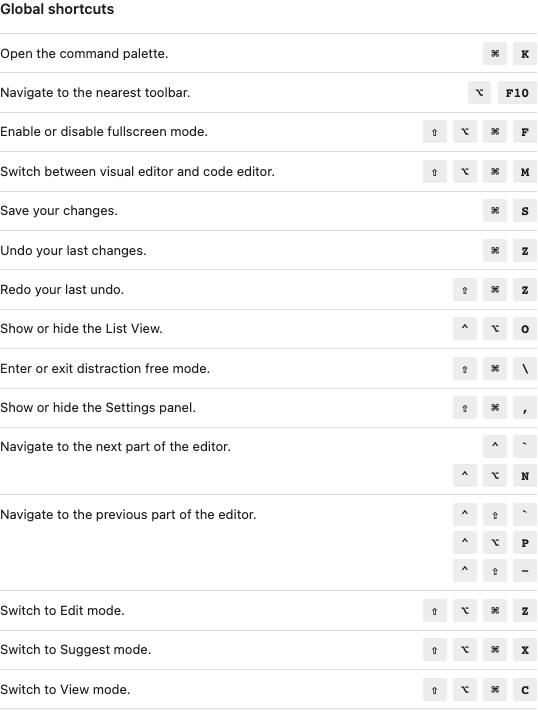Click the Shift key in Redo row
This screenshot has width=538, height=710.
tap(465, 290)
